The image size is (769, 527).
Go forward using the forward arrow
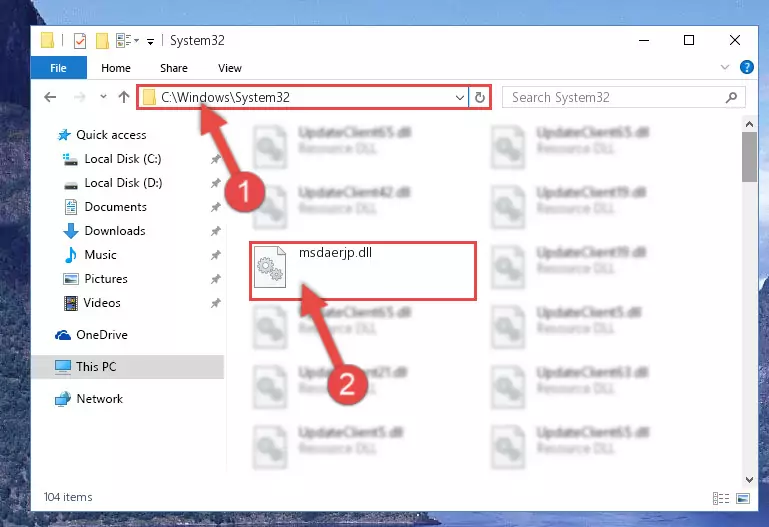click(79, 97)
